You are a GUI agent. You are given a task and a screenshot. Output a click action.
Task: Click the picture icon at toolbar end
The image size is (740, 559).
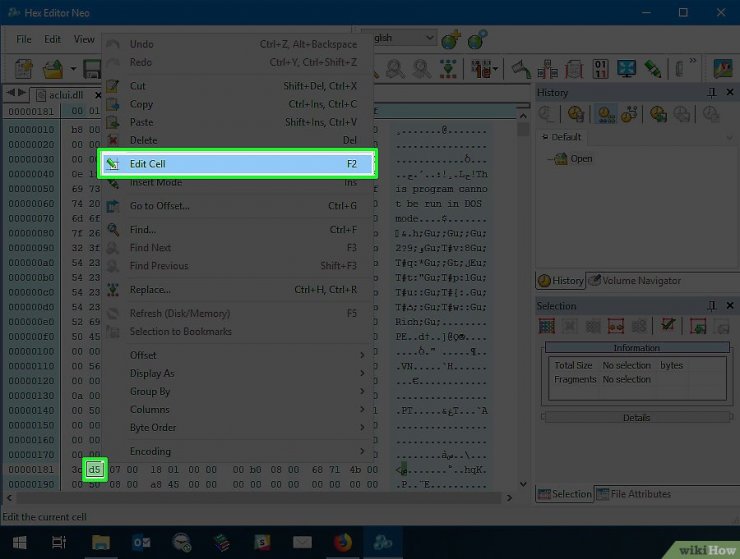click(x=723, y=69)
